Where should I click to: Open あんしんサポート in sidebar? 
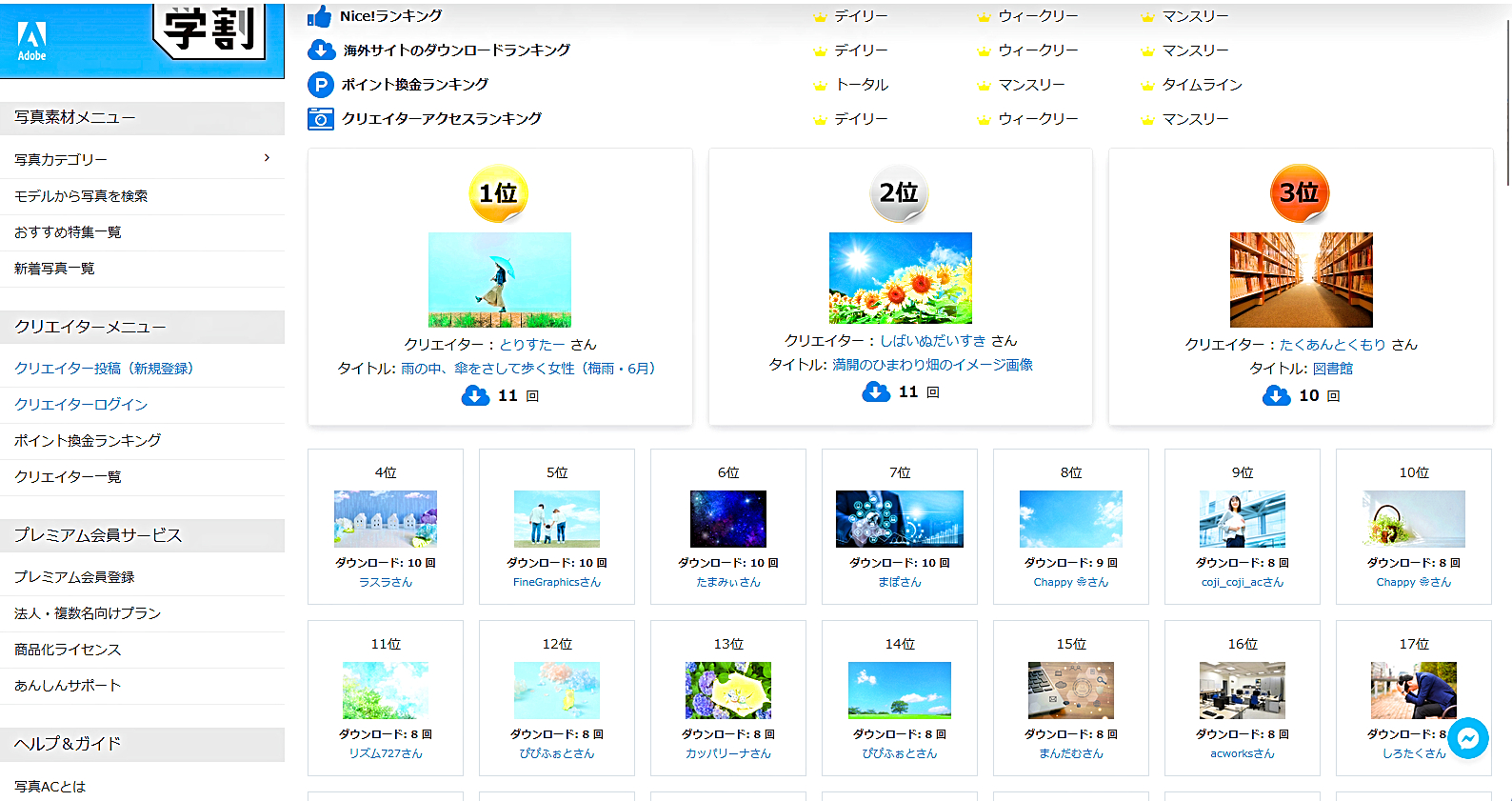coord(68,686)
